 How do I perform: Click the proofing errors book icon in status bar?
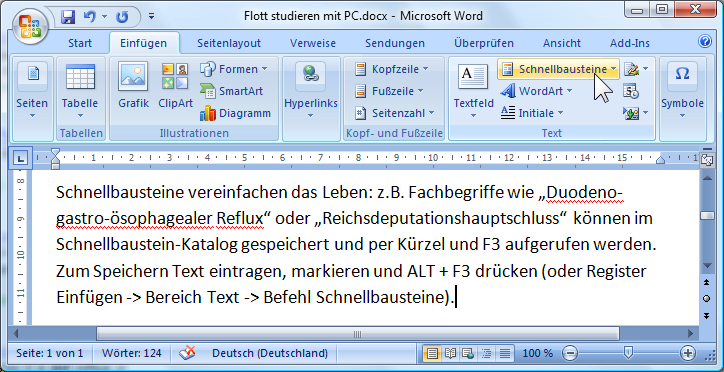click(x=187, y=354)
